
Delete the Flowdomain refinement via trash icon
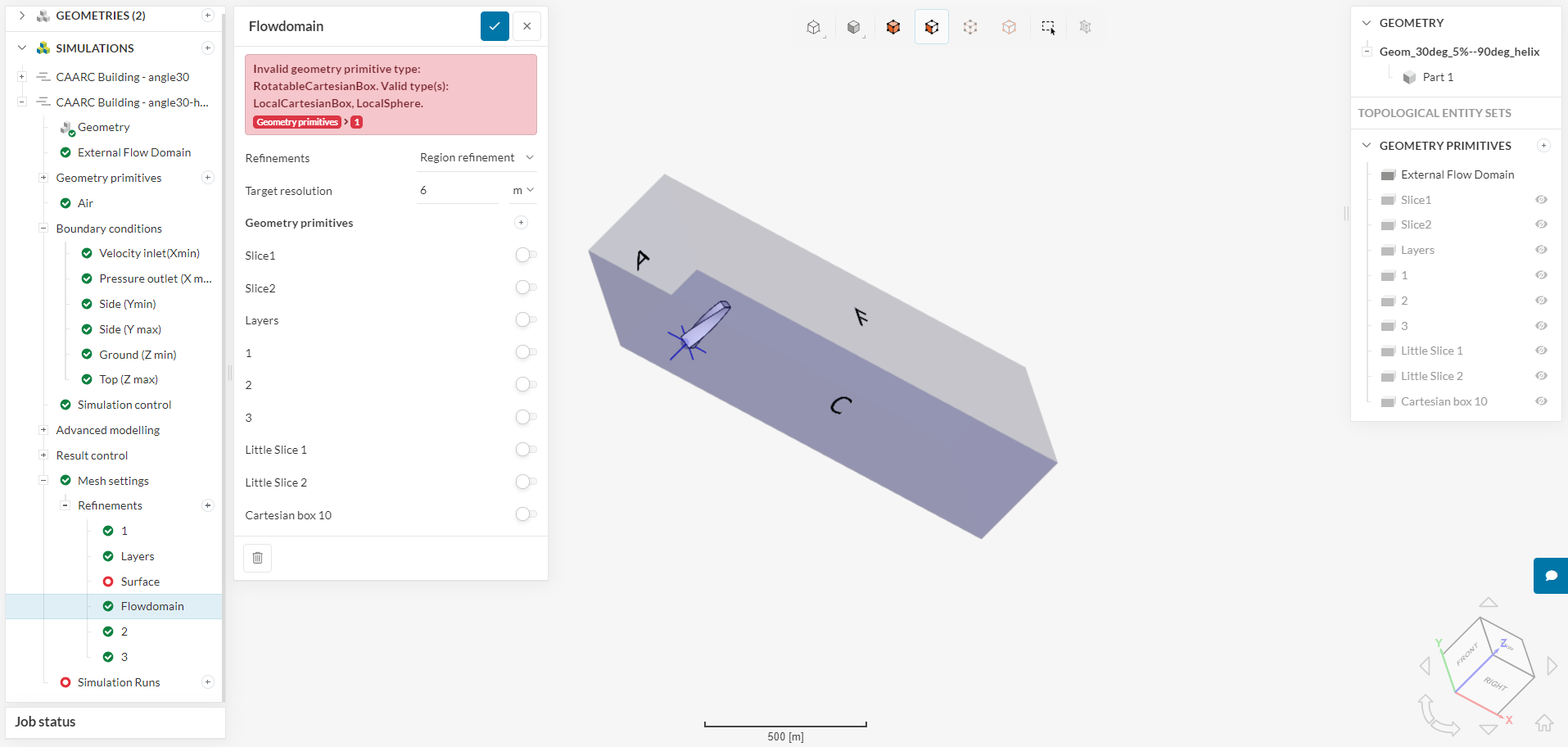click(x=258, y=558)
